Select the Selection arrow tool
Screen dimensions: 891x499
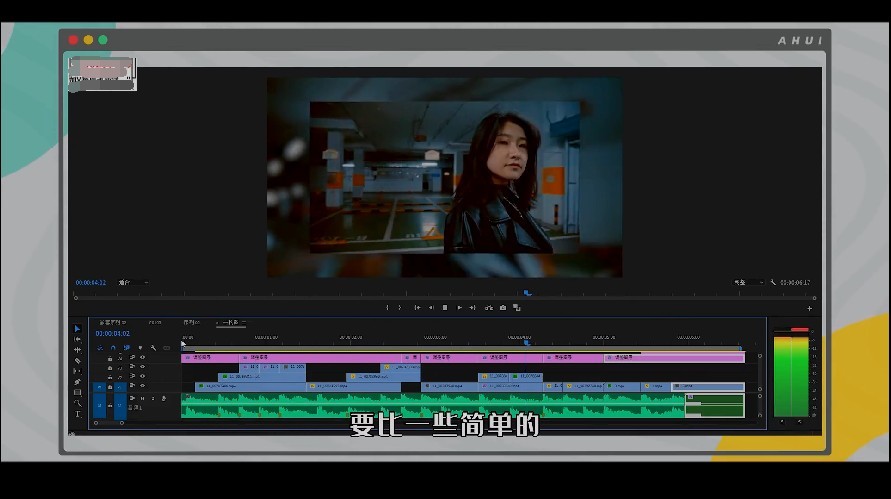[77, 328]
